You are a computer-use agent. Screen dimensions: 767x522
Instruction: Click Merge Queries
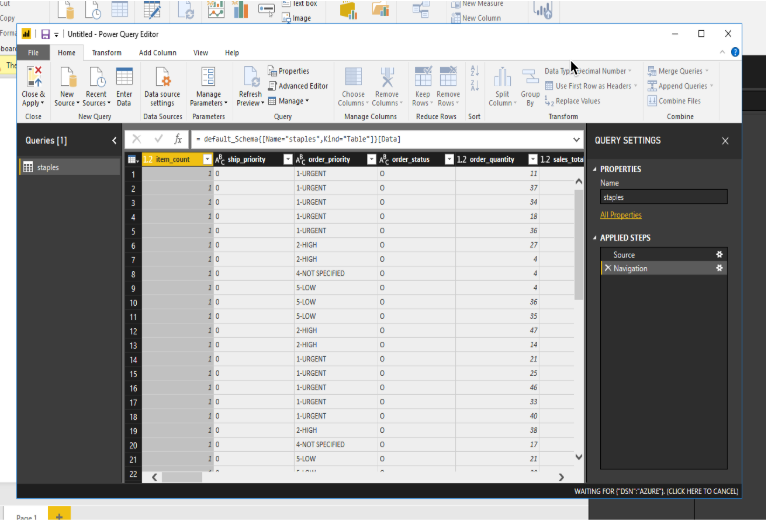click(x=678, y=71)
